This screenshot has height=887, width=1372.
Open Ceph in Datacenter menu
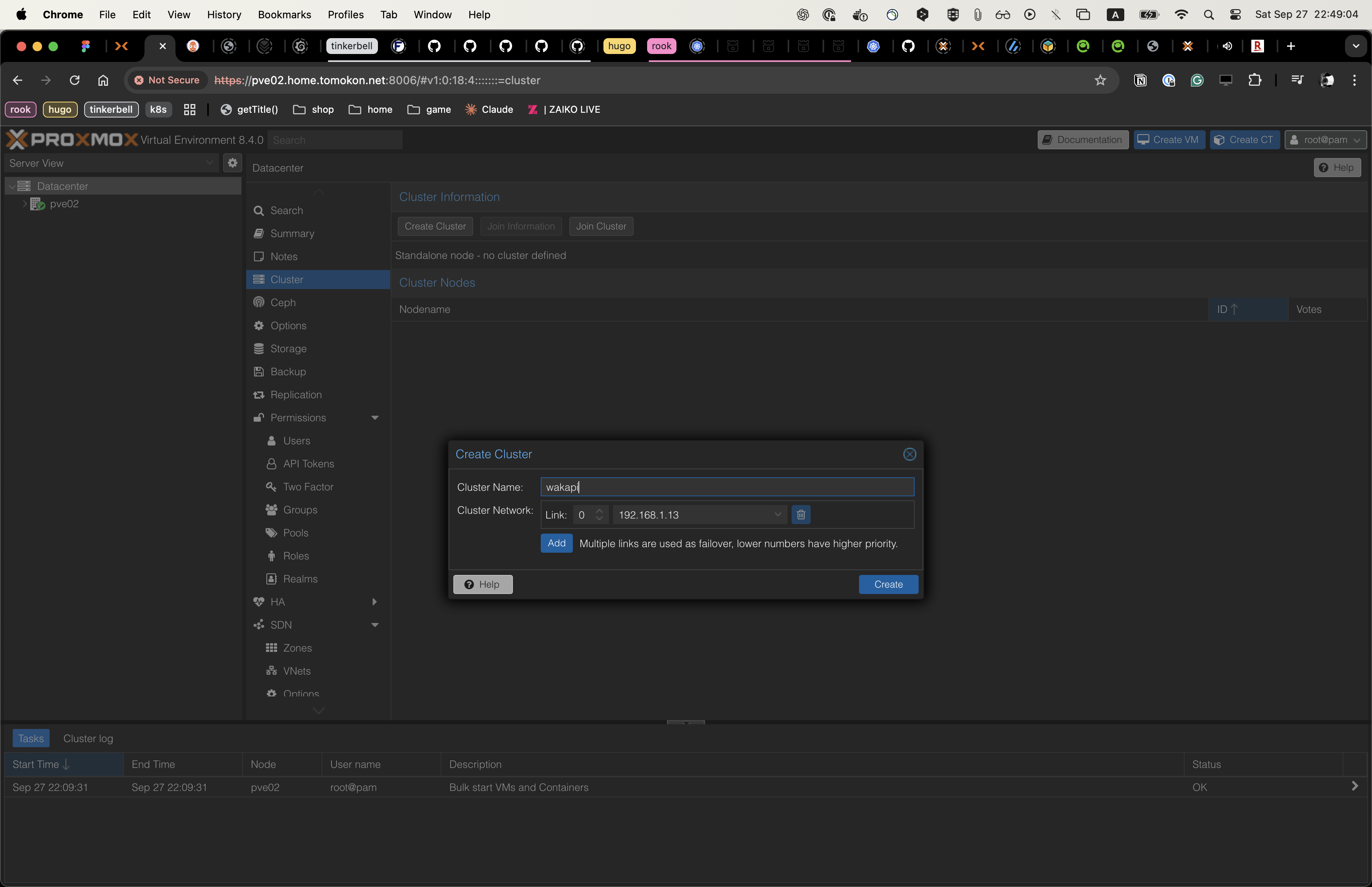tap(283, 303)
